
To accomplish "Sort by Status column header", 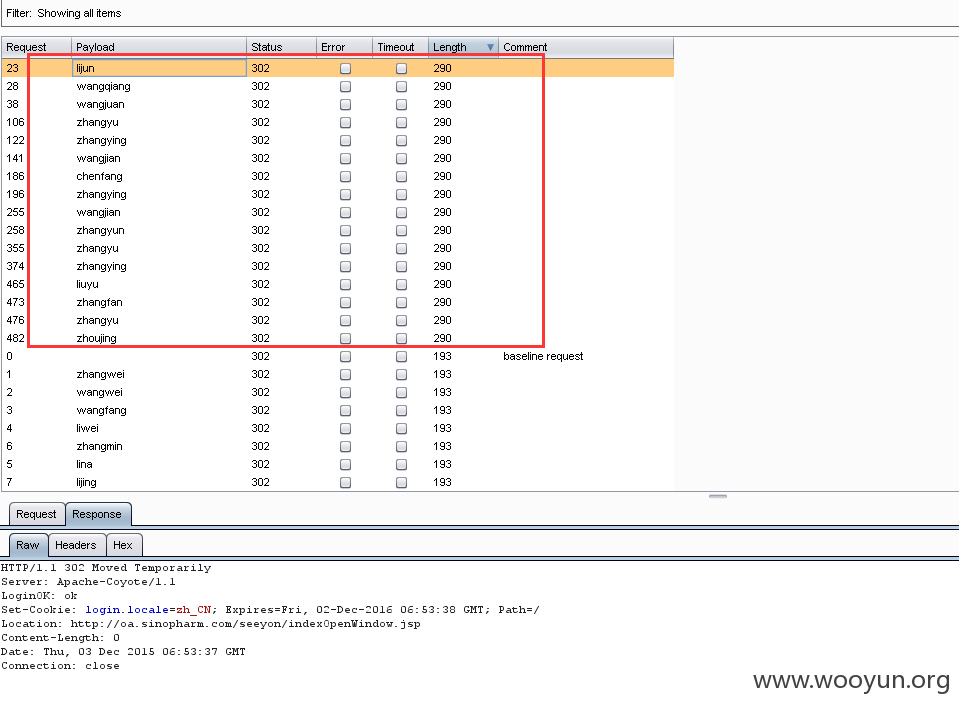I will point(281,47).
